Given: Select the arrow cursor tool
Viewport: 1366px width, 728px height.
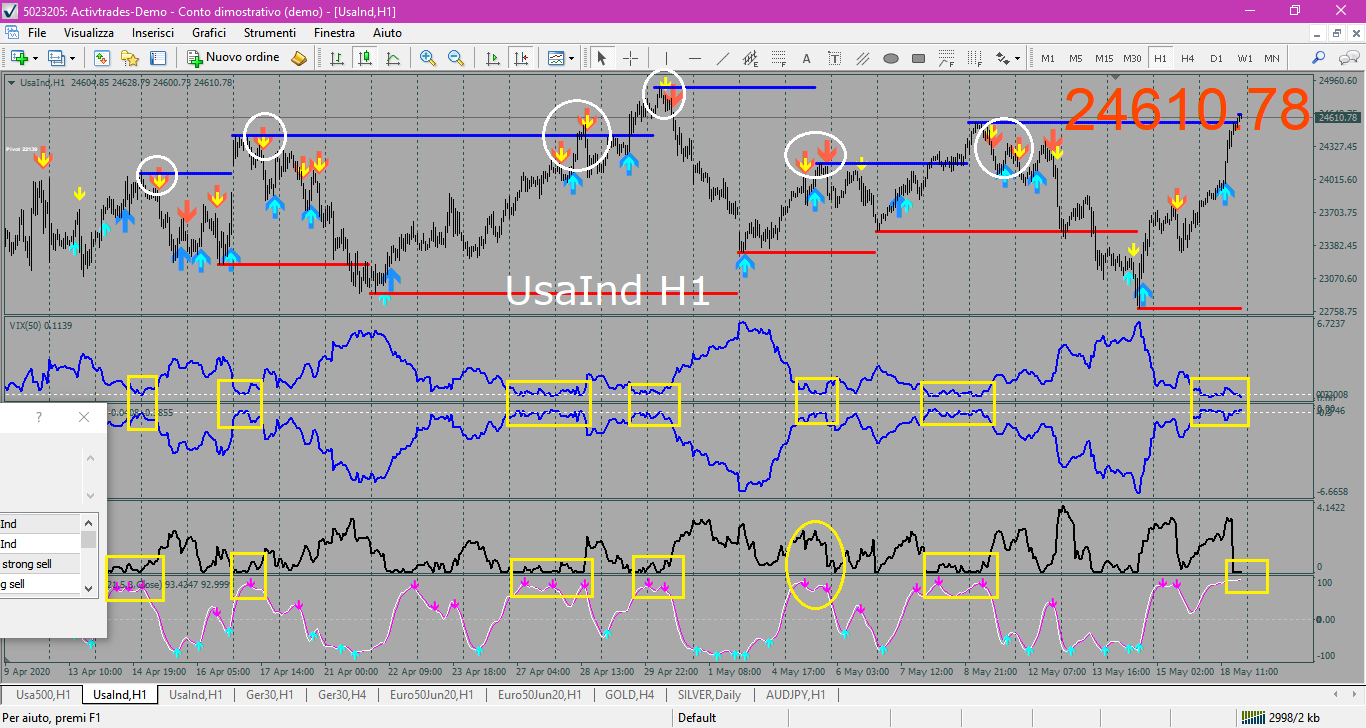Looking at the screenshot, I should pyautogui.click(x=602, y=58).
